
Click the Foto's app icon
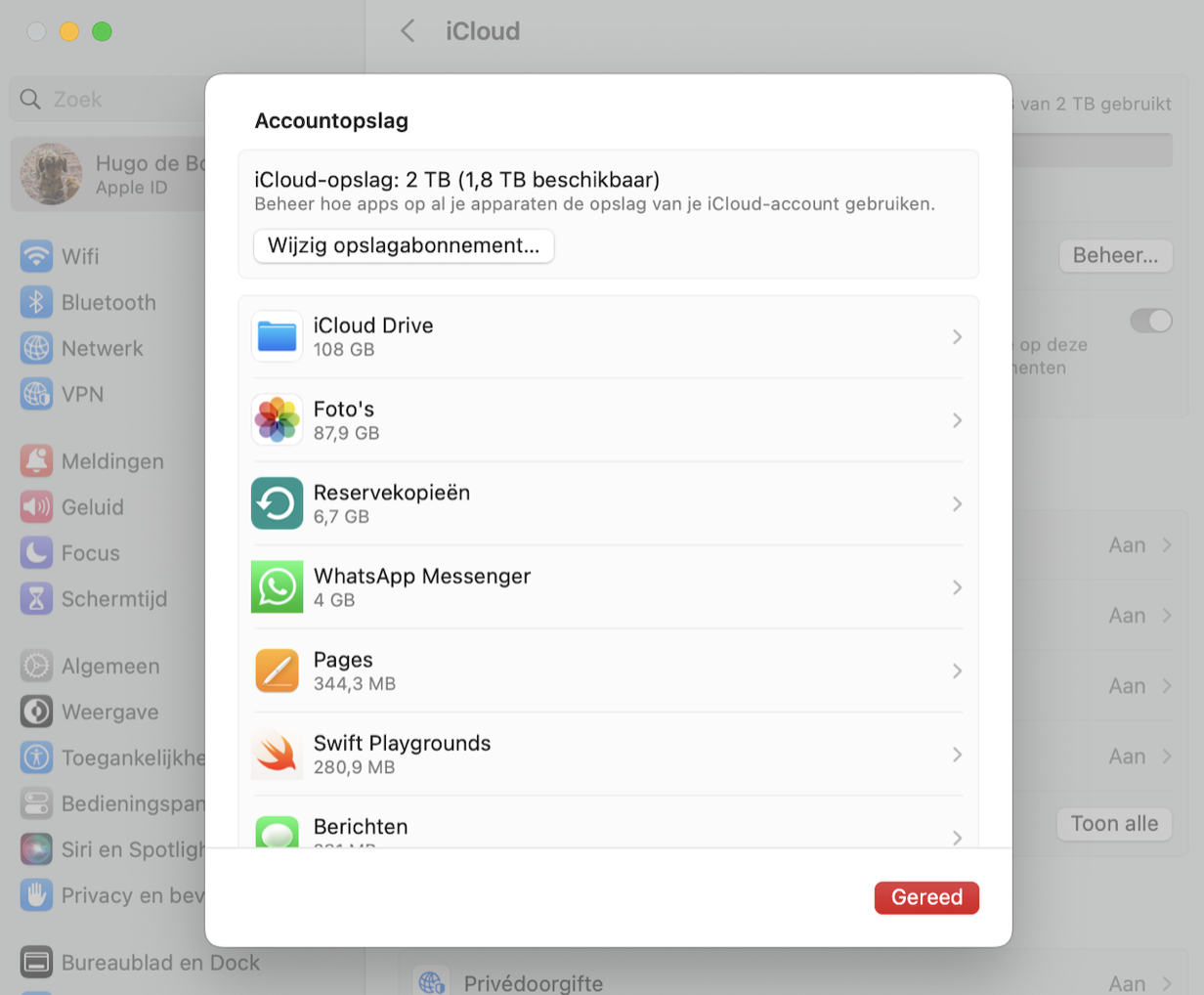pos(278,420)
